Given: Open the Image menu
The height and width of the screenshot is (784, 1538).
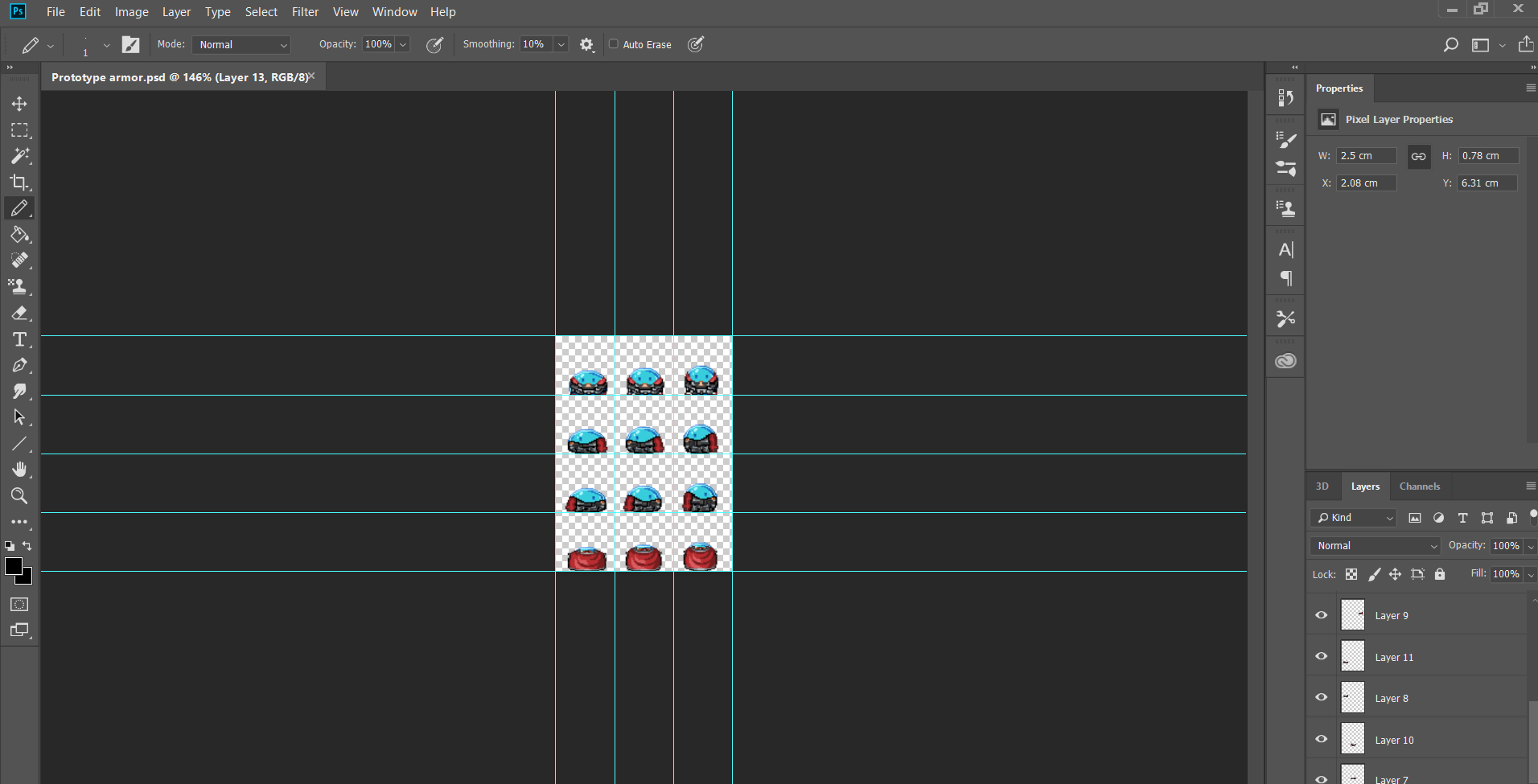Looking at the screenshot, I should point(131,12).
